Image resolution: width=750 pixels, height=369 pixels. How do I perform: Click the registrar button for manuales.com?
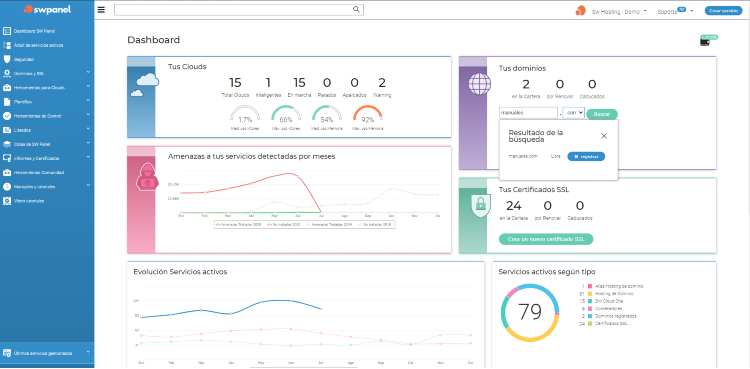tap(586, 157)
